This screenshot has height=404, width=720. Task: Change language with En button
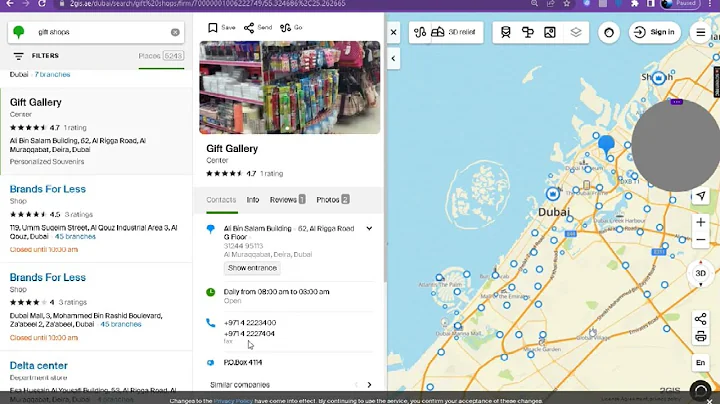[x=701, y=363]
